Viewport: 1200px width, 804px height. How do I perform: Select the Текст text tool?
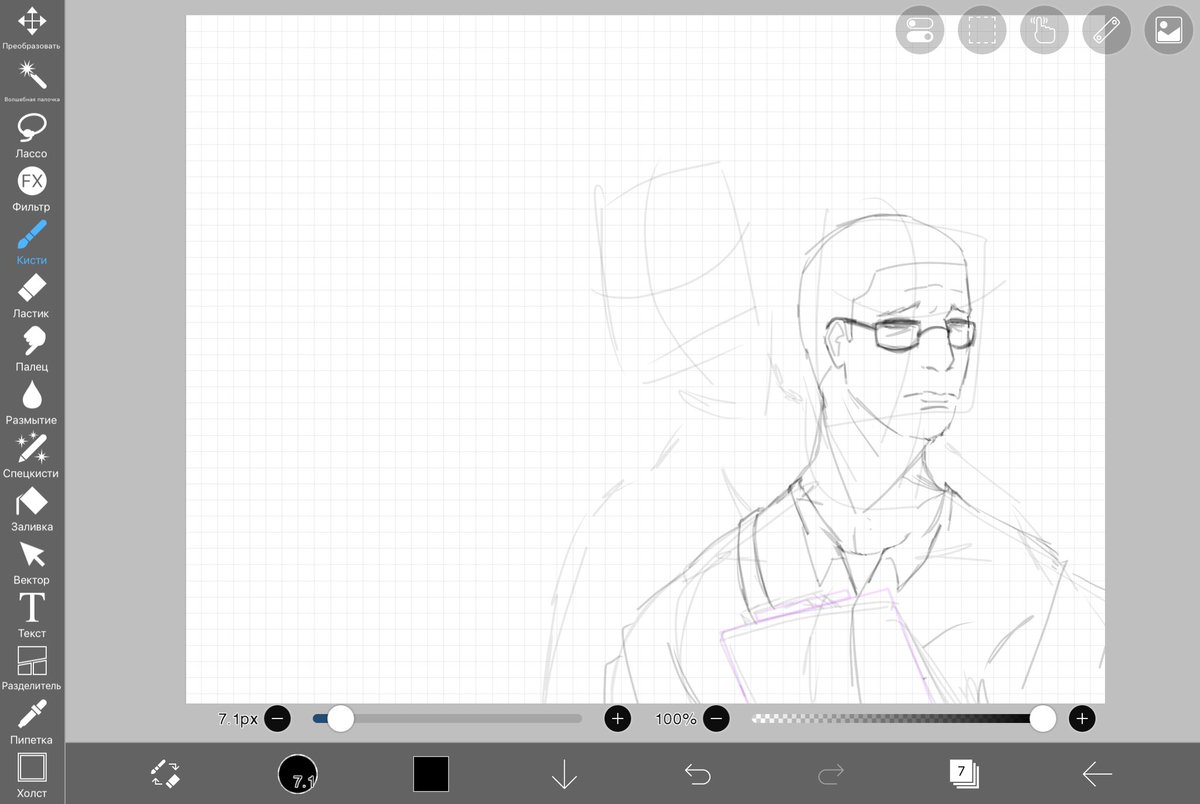32,615
